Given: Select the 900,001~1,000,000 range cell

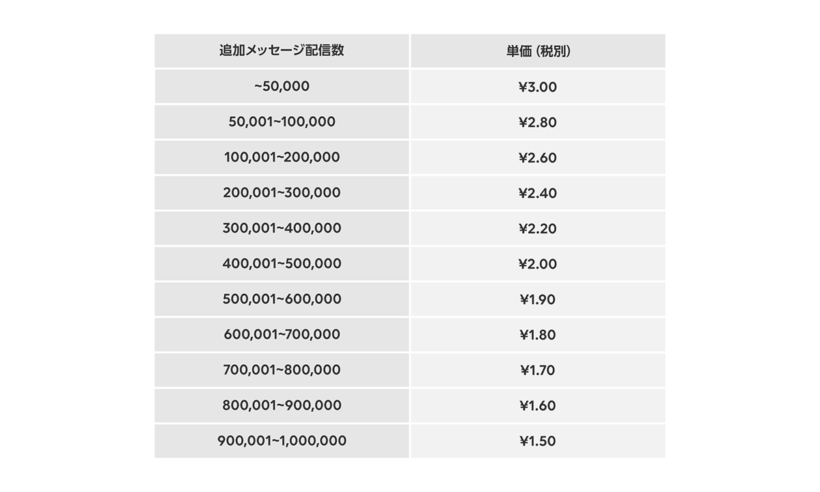Looking at the screenshot, I should [281, 441].
